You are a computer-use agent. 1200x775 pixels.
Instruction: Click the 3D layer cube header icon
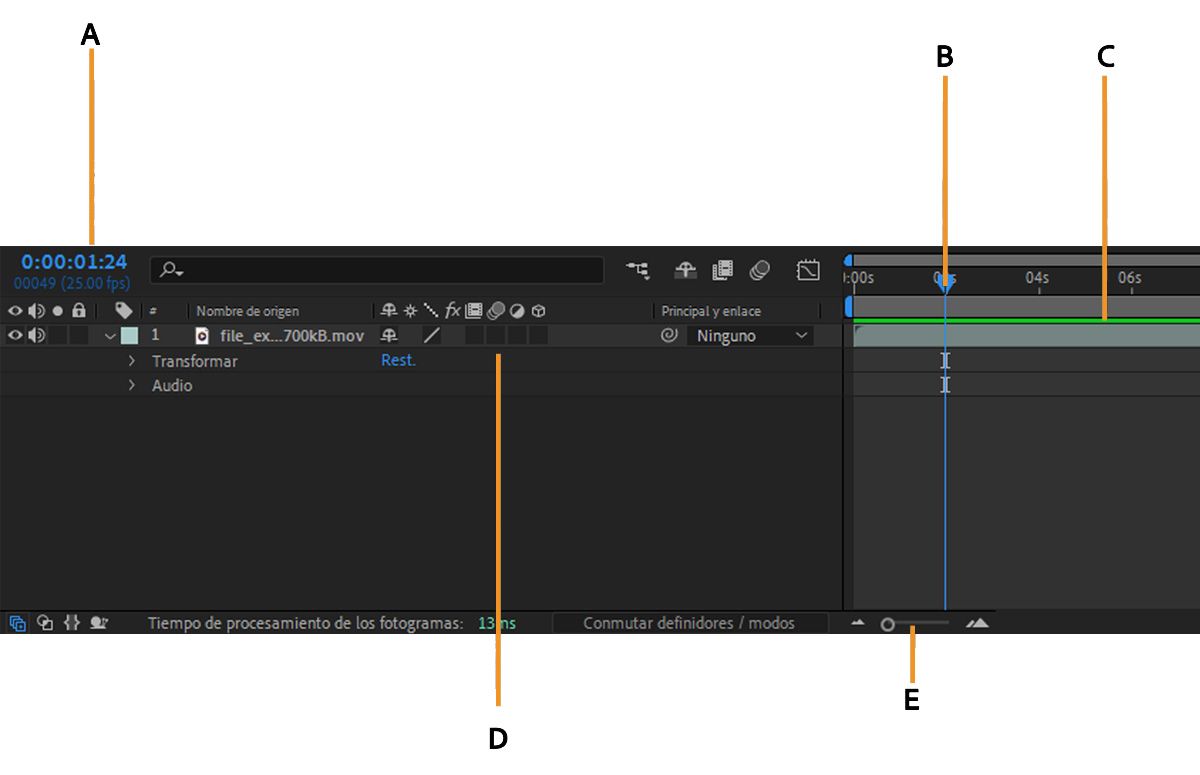coord(538,311)
